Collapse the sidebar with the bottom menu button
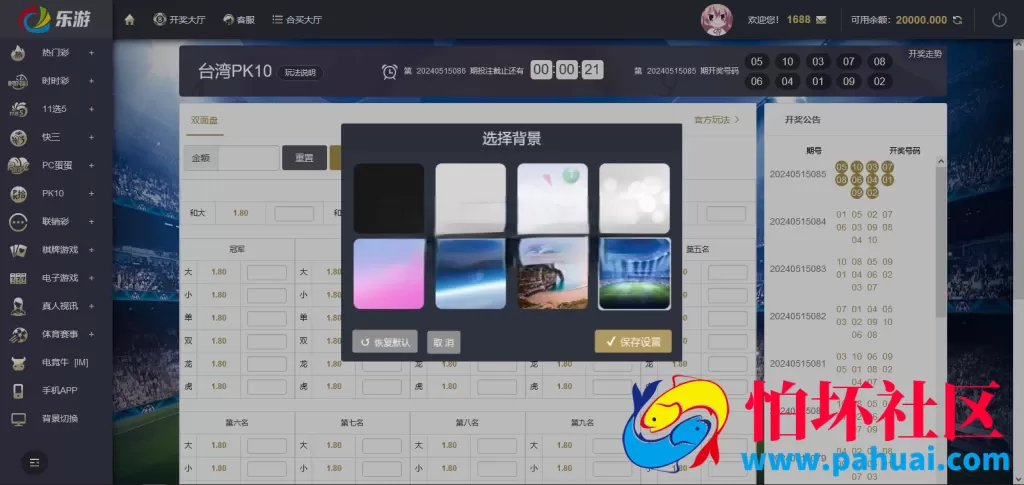 [x=35, y=462]
